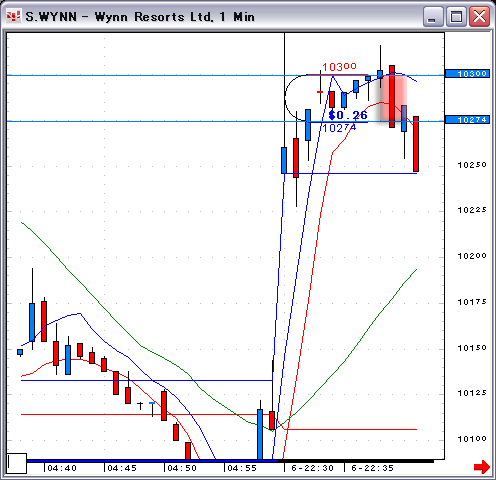
Task: Click the 6-22:35 date axis marker
Action: [372, 468]
